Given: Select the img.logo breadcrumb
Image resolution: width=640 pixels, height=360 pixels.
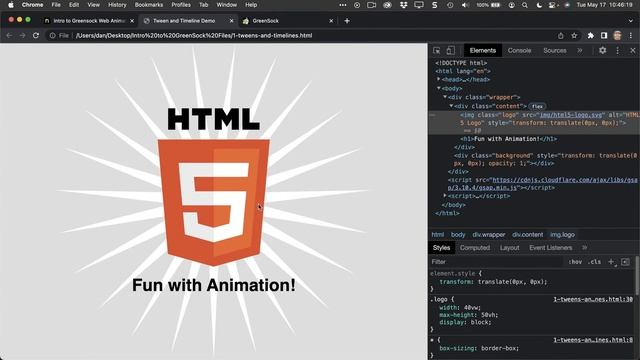Looking at the screenshot, I should pos(562,235).
